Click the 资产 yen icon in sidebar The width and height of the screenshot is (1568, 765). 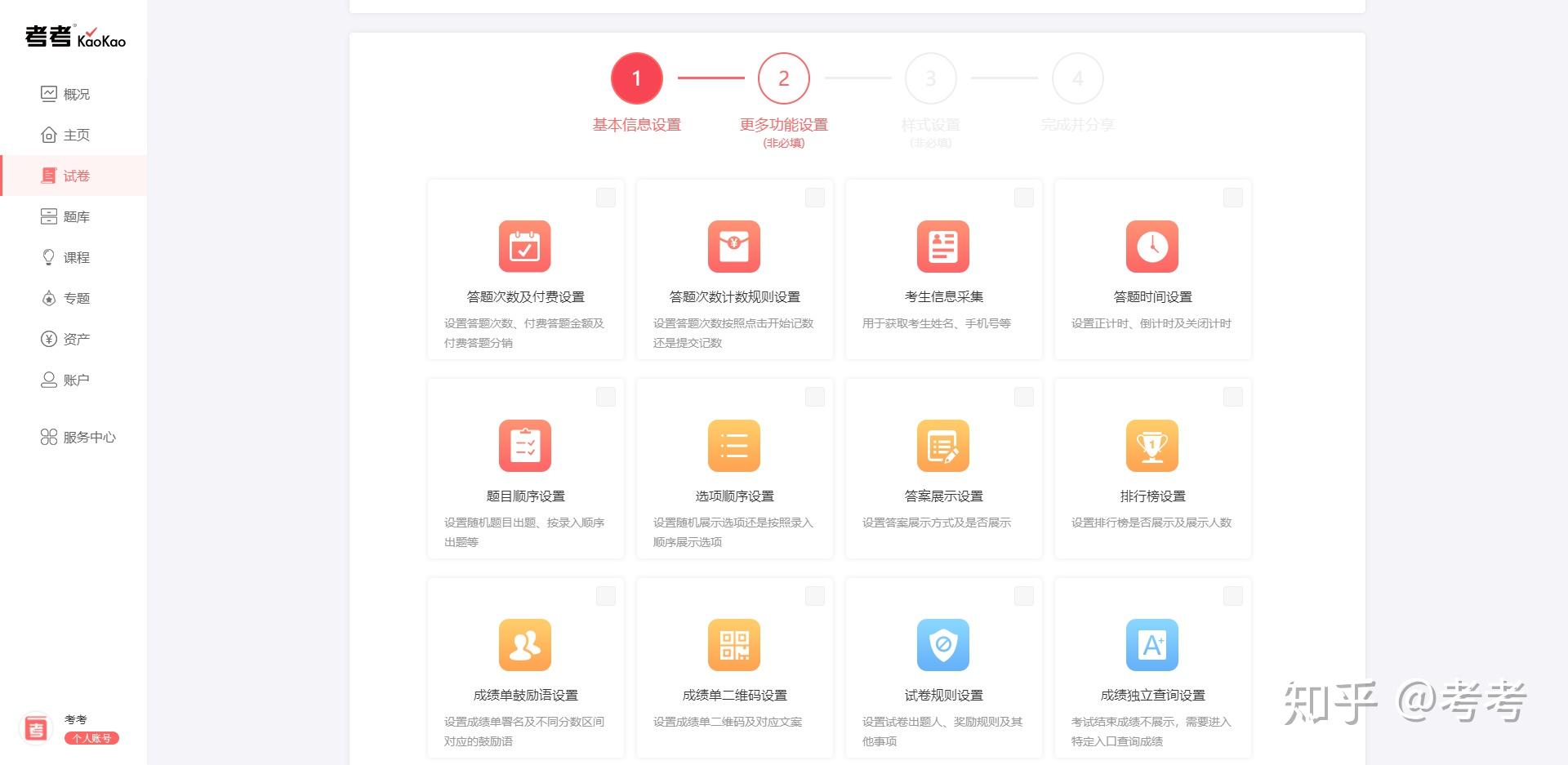[49, 339]
